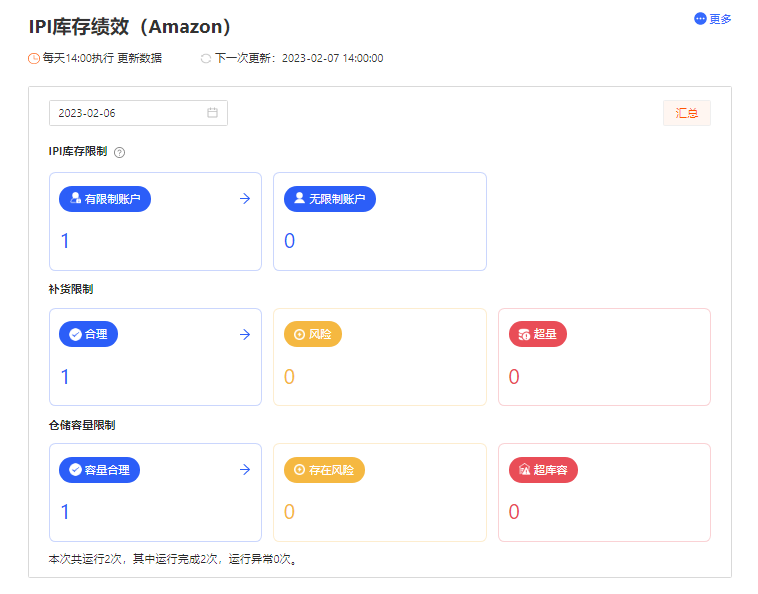
Task: Select the 容量合理 badge
Action: click(x=100, y=470)
